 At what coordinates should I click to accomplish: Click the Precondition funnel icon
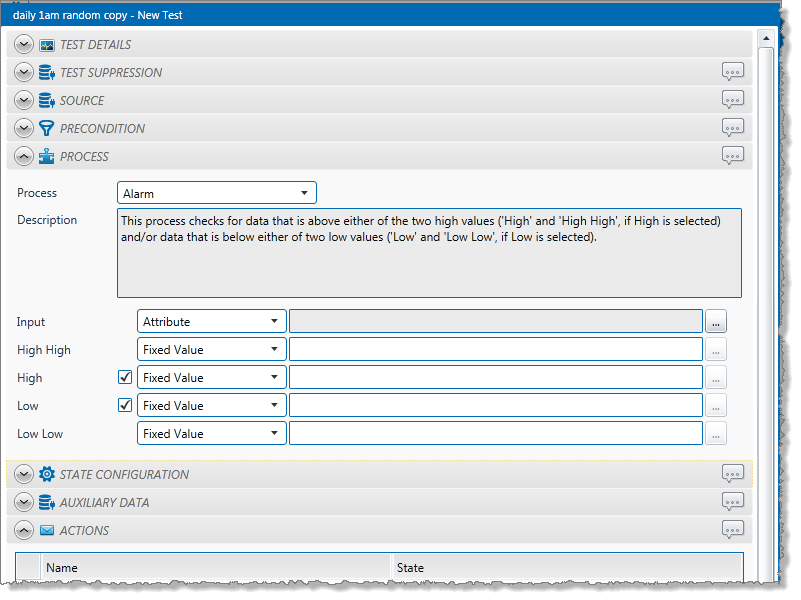tap(46, 128)
